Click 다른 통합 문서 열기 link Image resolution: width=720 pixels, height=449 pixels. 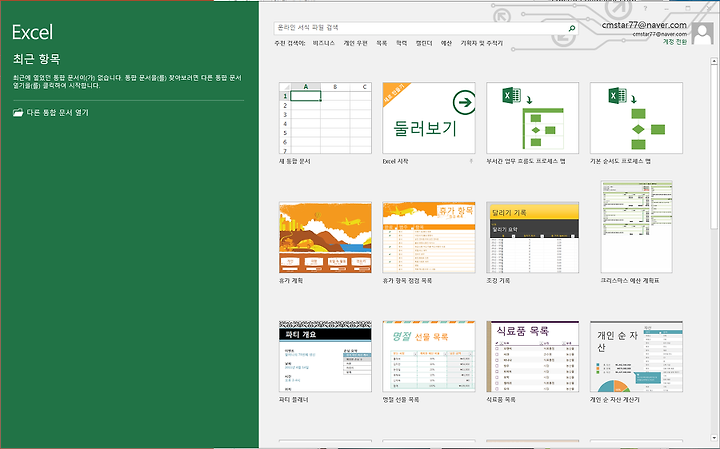(x=57, y=112)
